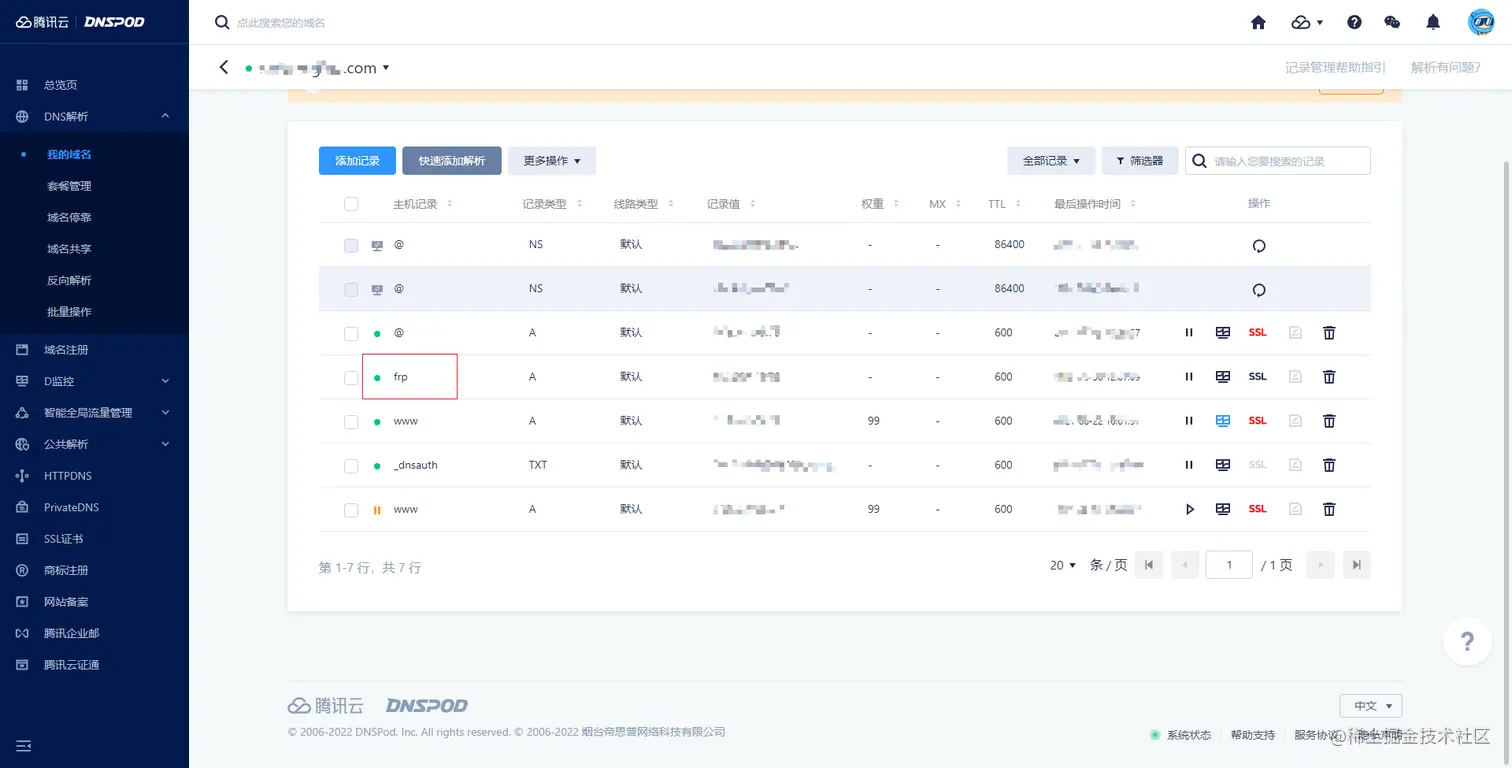Open SSL for the frp record
Screen dimensions: 1512x768
(x=1258, y=377)
